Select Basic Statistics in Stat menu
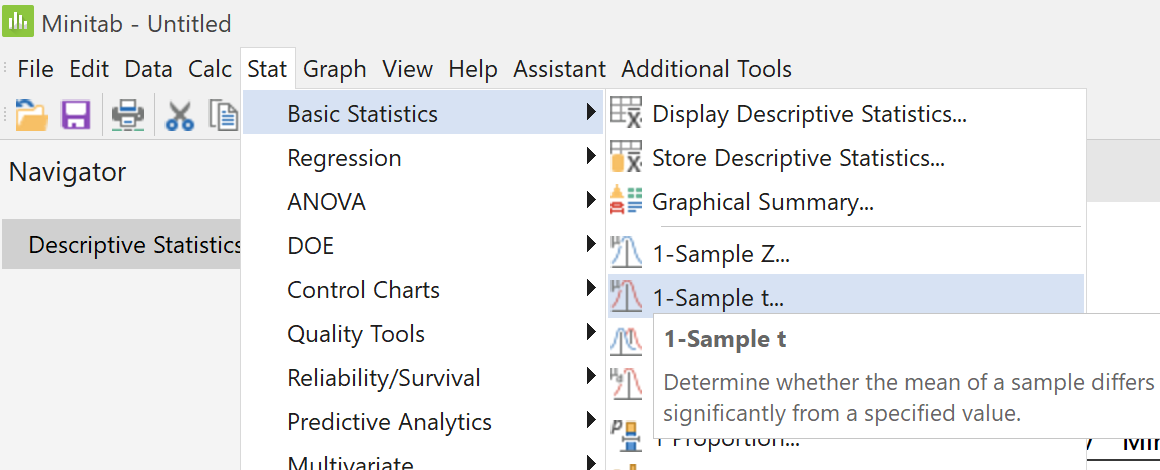Viewport: 1160px width, 470px height. (423, 113)
